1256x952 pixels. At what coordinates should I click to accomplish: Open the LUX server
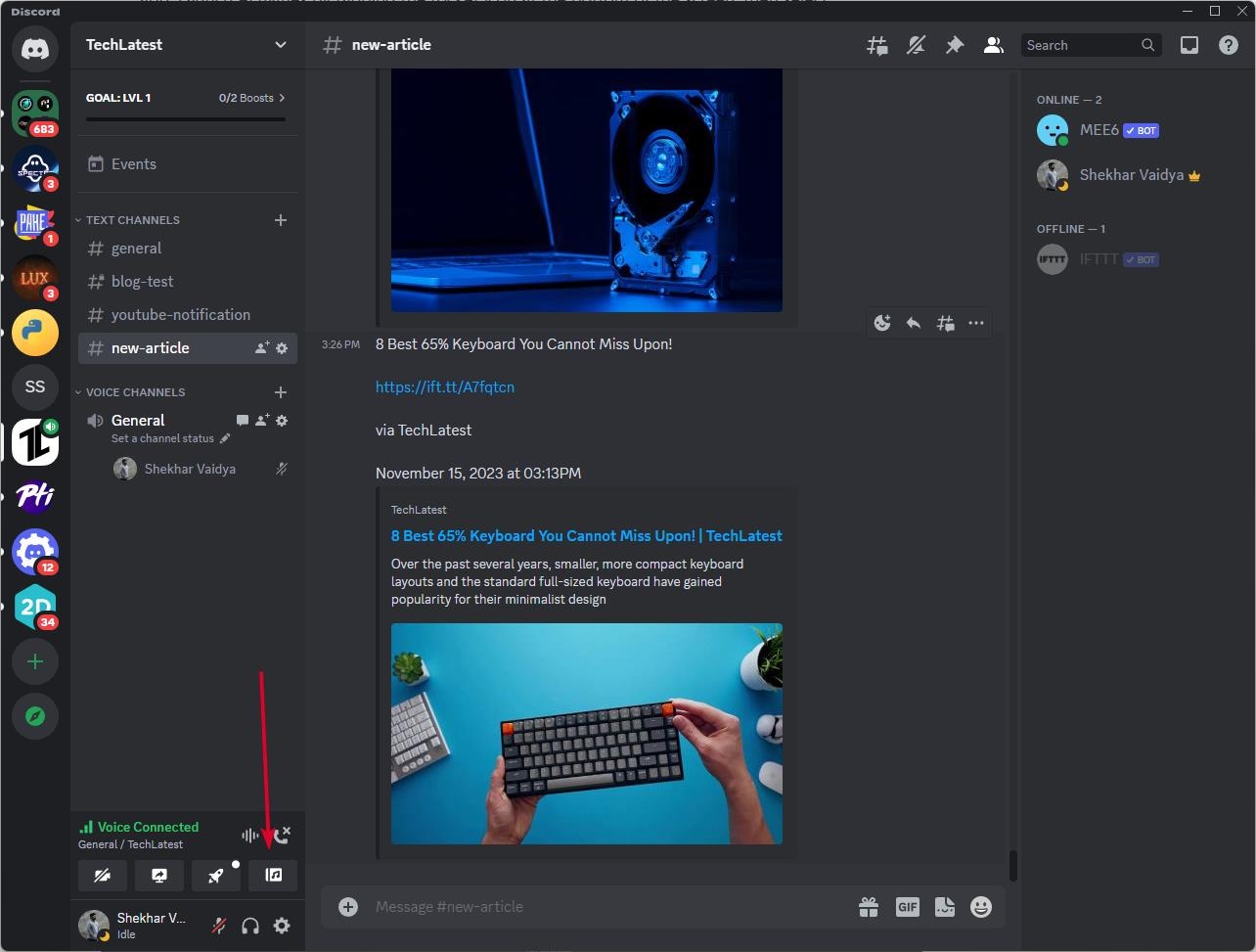tap(35, 278)
